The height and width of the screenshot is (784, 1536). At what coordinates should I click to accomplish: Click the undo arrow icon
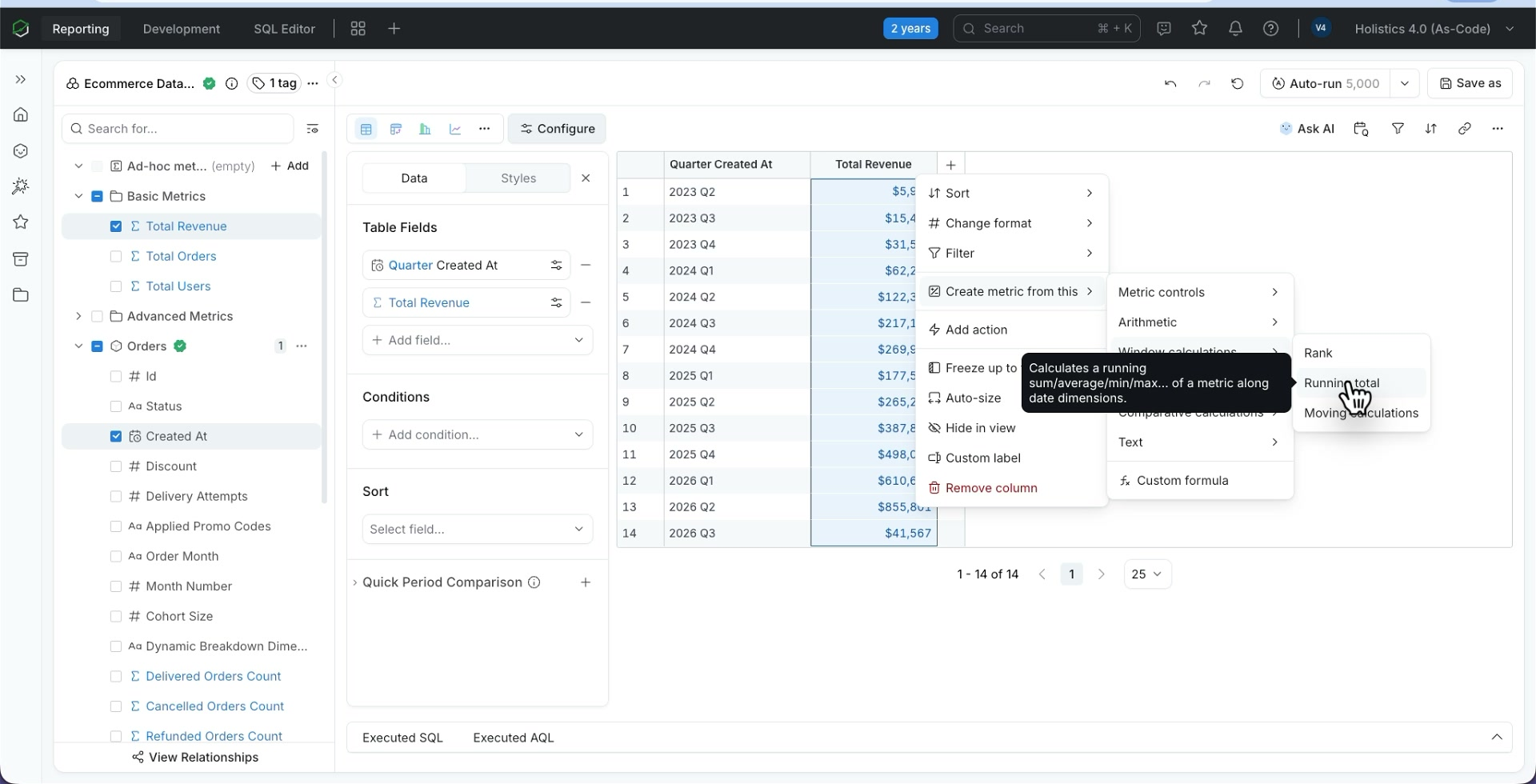(1170, 83)
